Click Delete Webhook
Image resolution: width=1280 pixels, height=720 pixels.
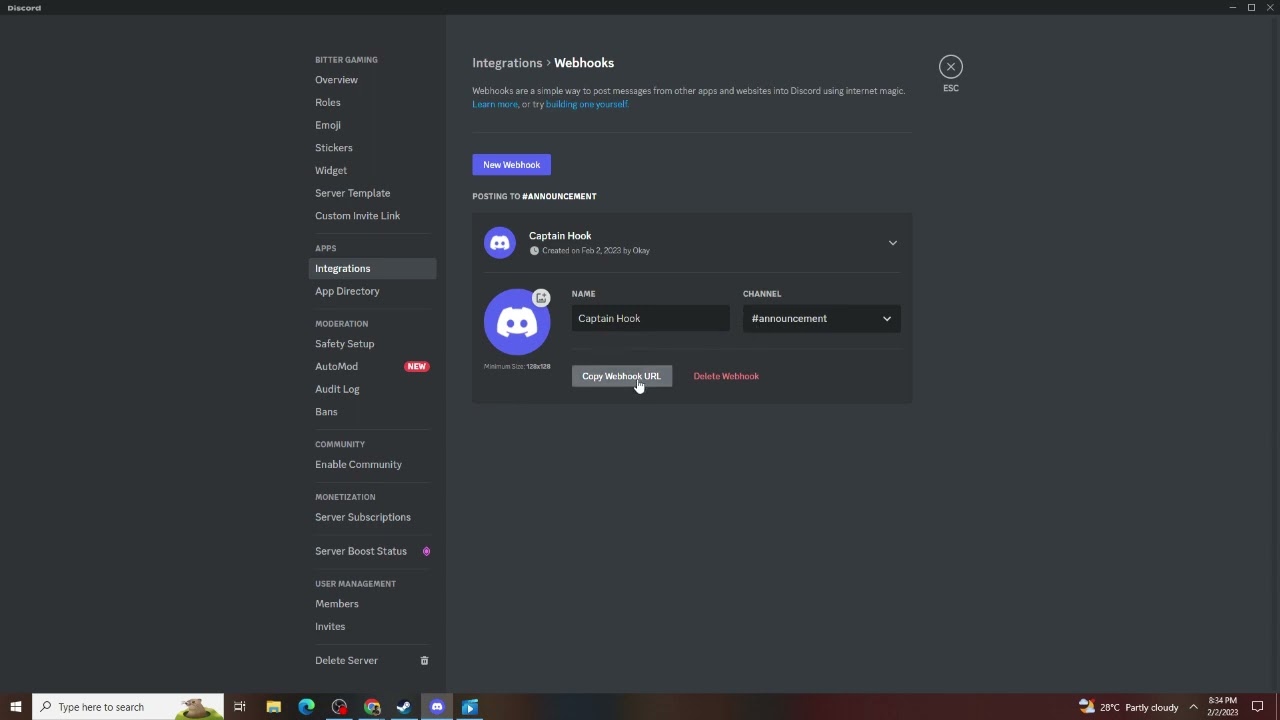click(726, 377)
